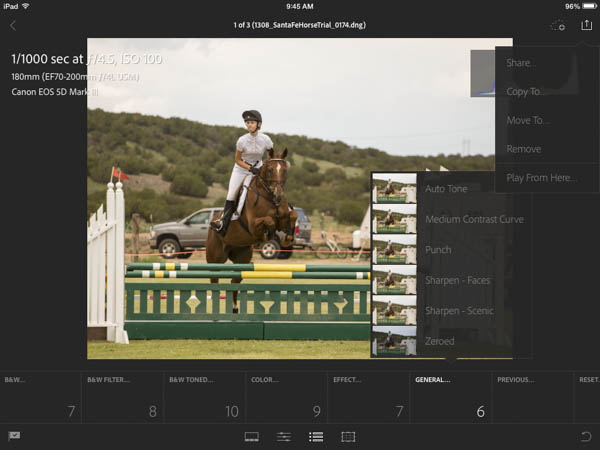Select Share... from the menu
This screenshot has height=450, width=600.
[547, 62]
